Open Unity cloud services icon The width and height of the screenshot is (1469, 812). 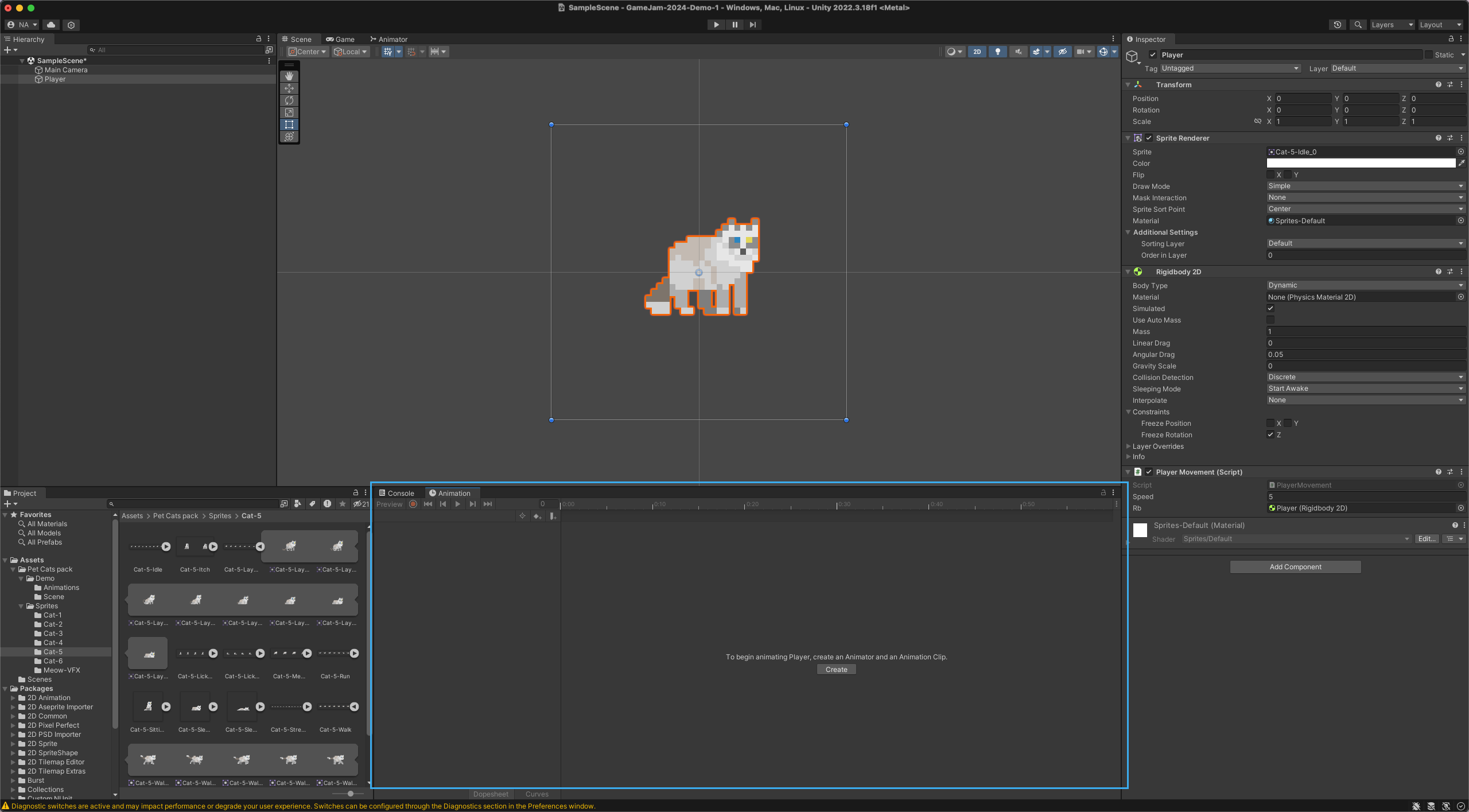51,25
